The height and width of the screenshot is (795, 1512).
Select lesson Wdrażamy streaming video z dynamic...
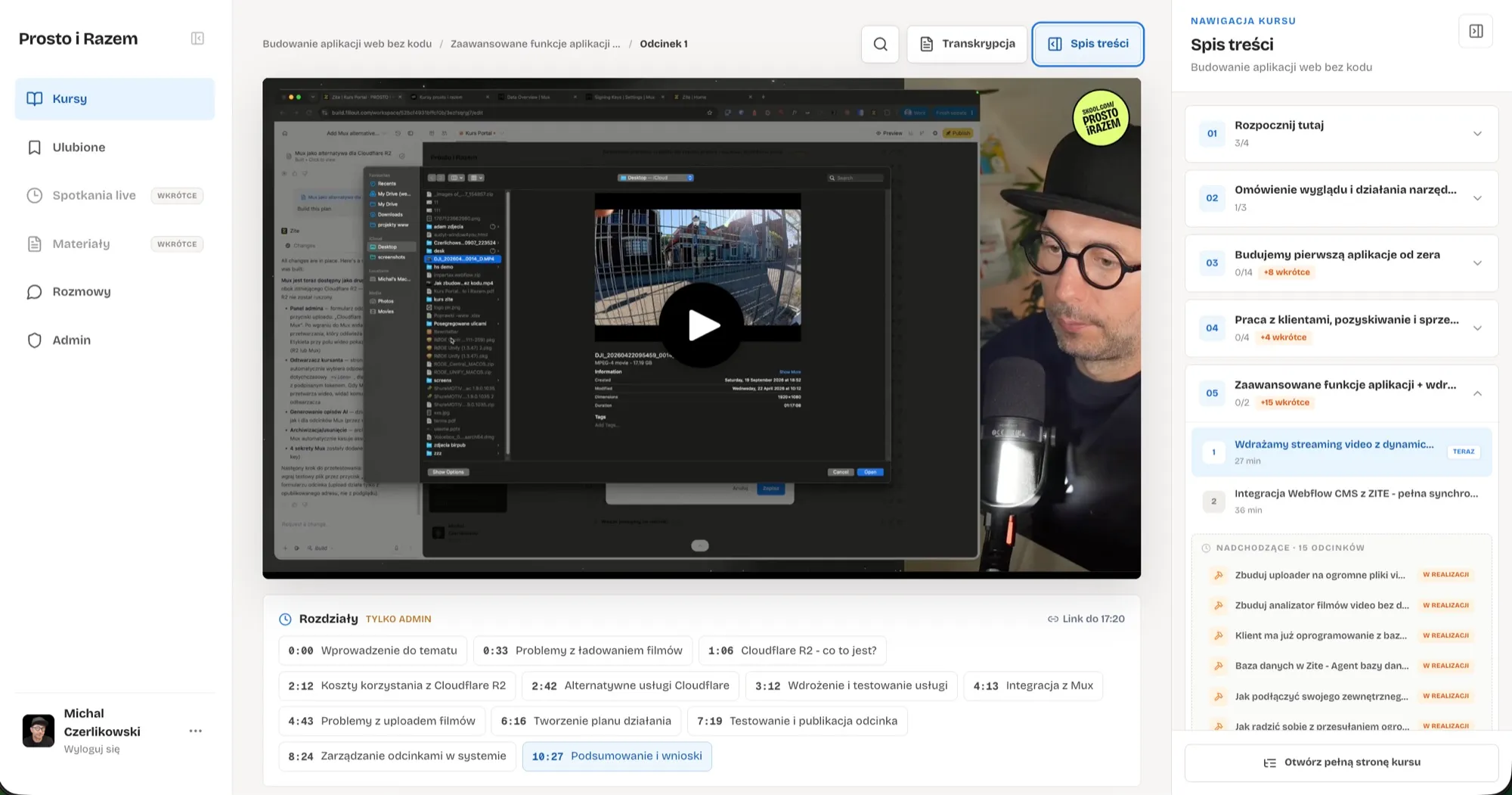1341,452
